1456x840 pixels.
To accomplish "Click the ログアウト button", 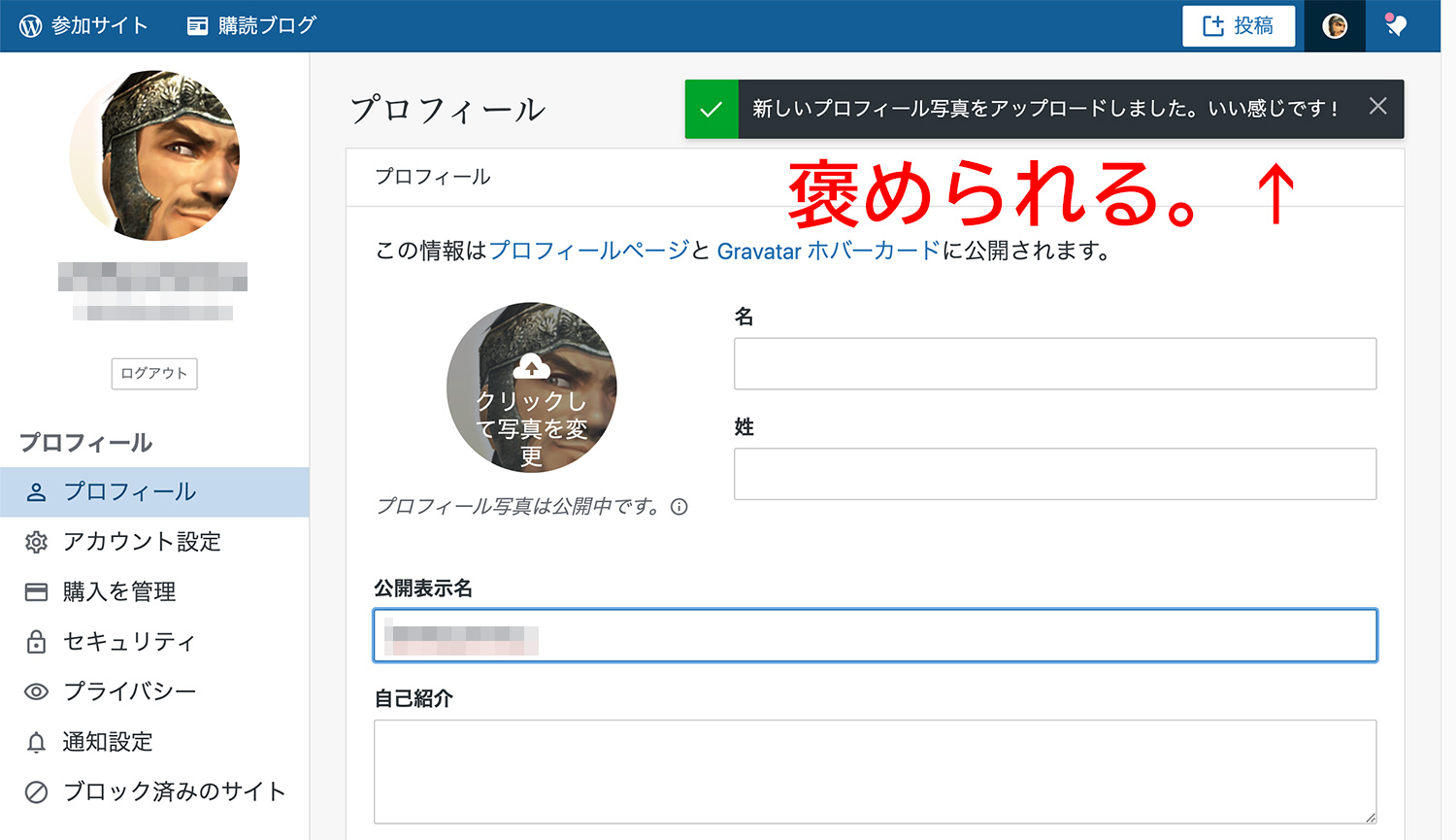I will coord(154,374).
